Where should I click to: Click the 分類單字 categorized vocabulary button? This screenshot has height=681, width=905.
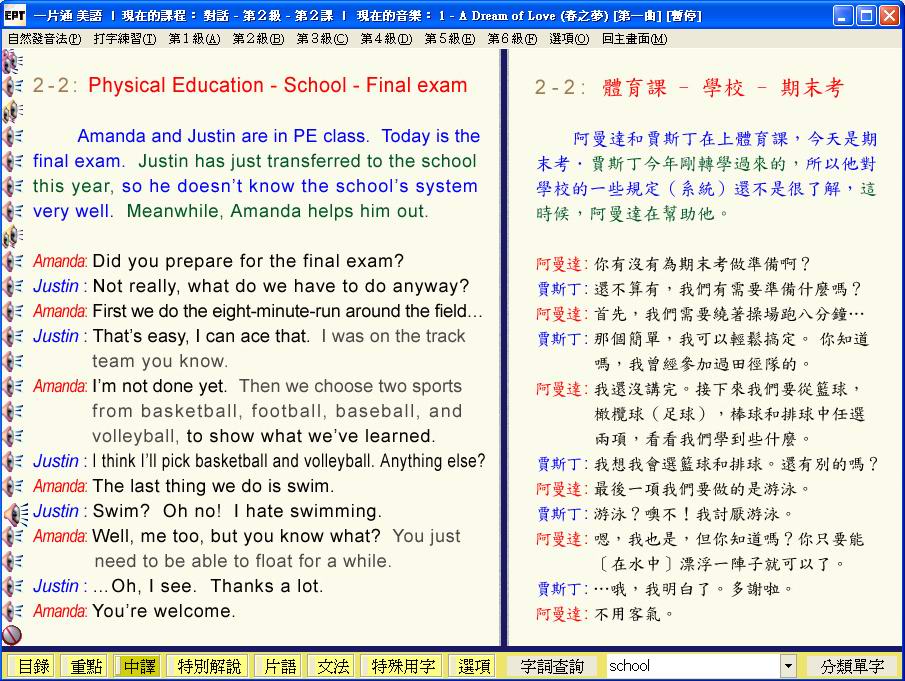pyautogui.click(x=852, y=666)
